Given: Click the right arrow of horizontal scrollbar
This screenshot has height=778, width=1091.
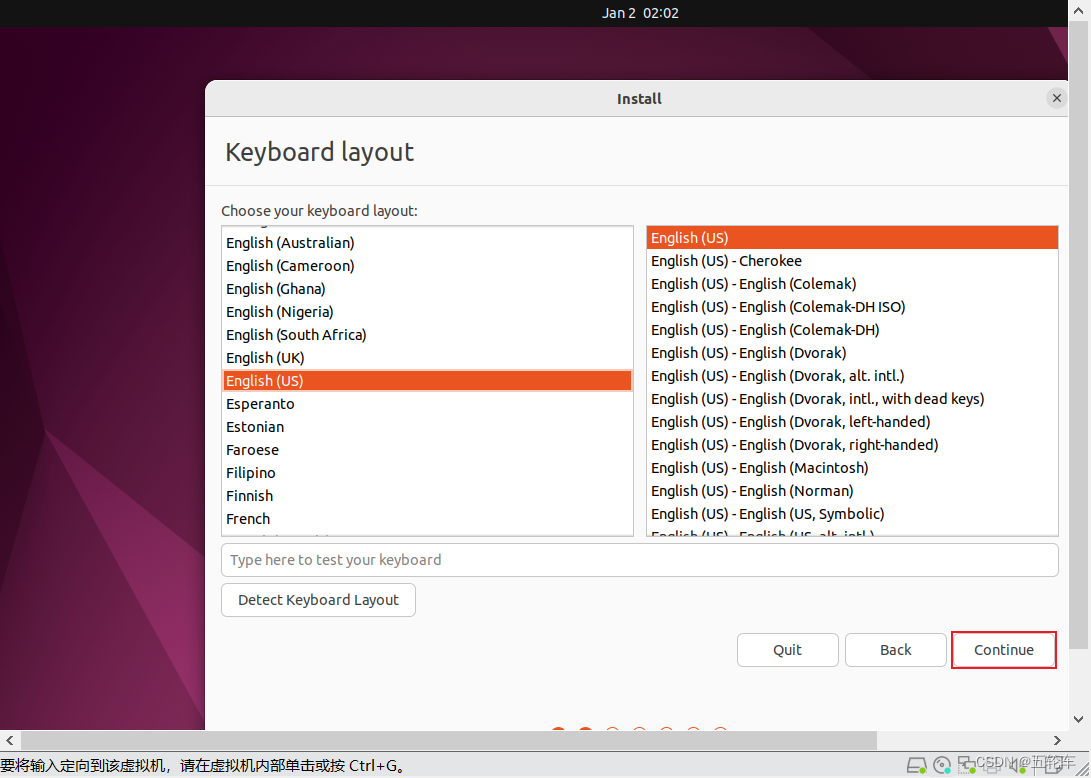Looking at the screenshot, I should click(x=1057, y=740).
